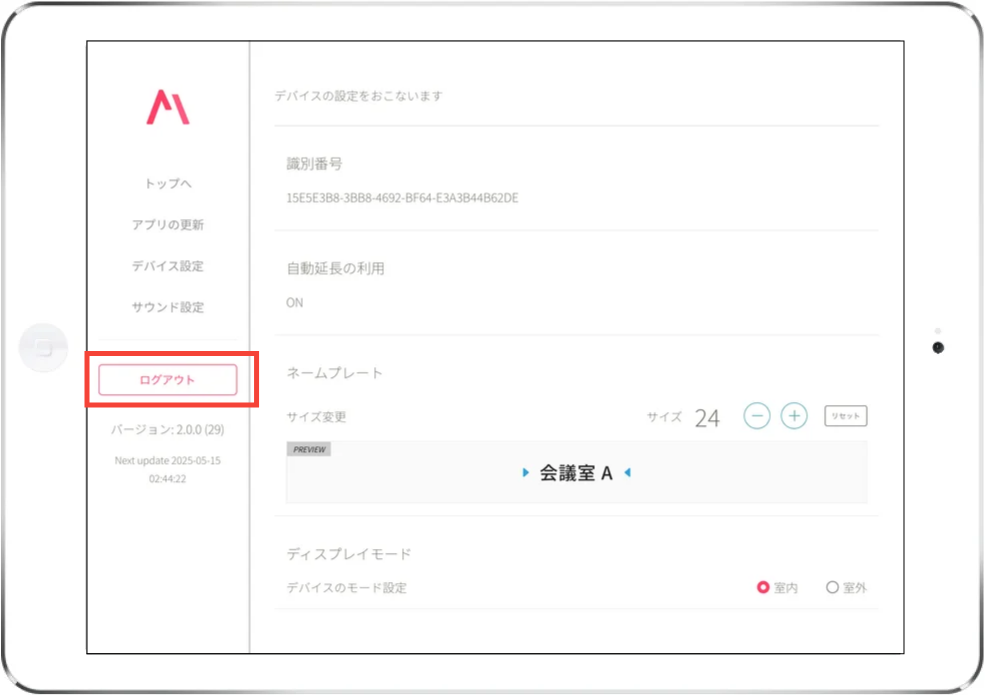Click the ネームプレート heading
This screenshot has height=695, width=985.
(334, 373)
